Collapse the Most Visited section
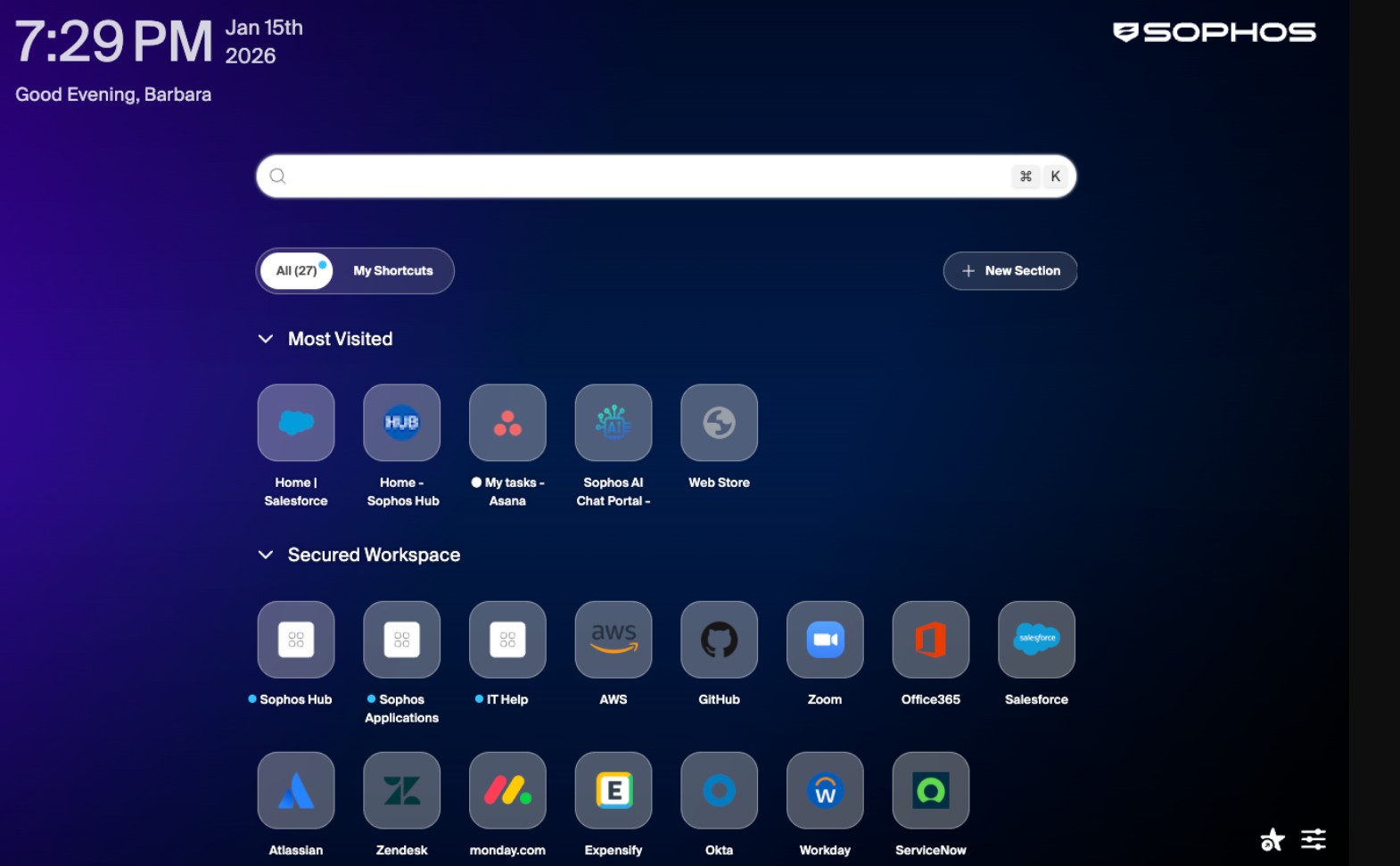1400x866 pixels. 266,339
